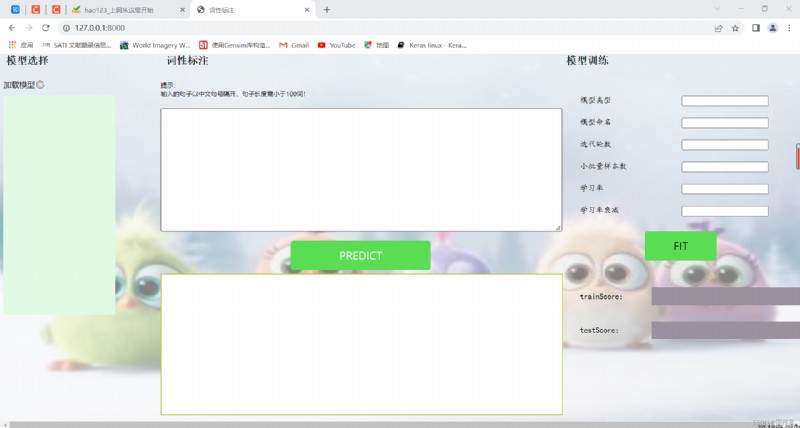Image resolution: width=800 pixels, height=428 pixels.
Task: Open the YouTube bookmark
Action: point(336,45)
